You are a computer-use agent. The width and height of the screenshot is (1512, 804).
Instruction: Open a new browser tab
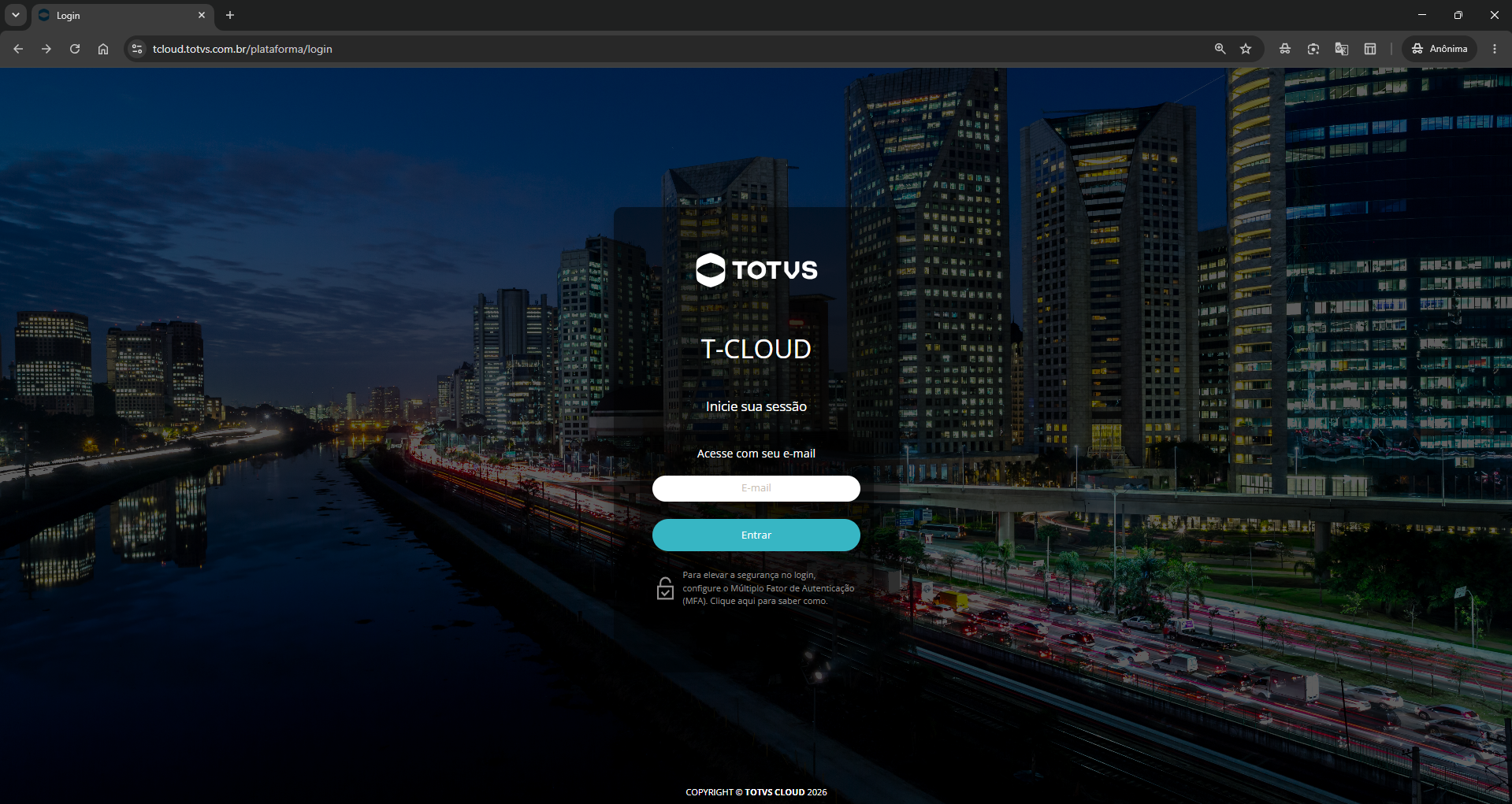[230, 15]
